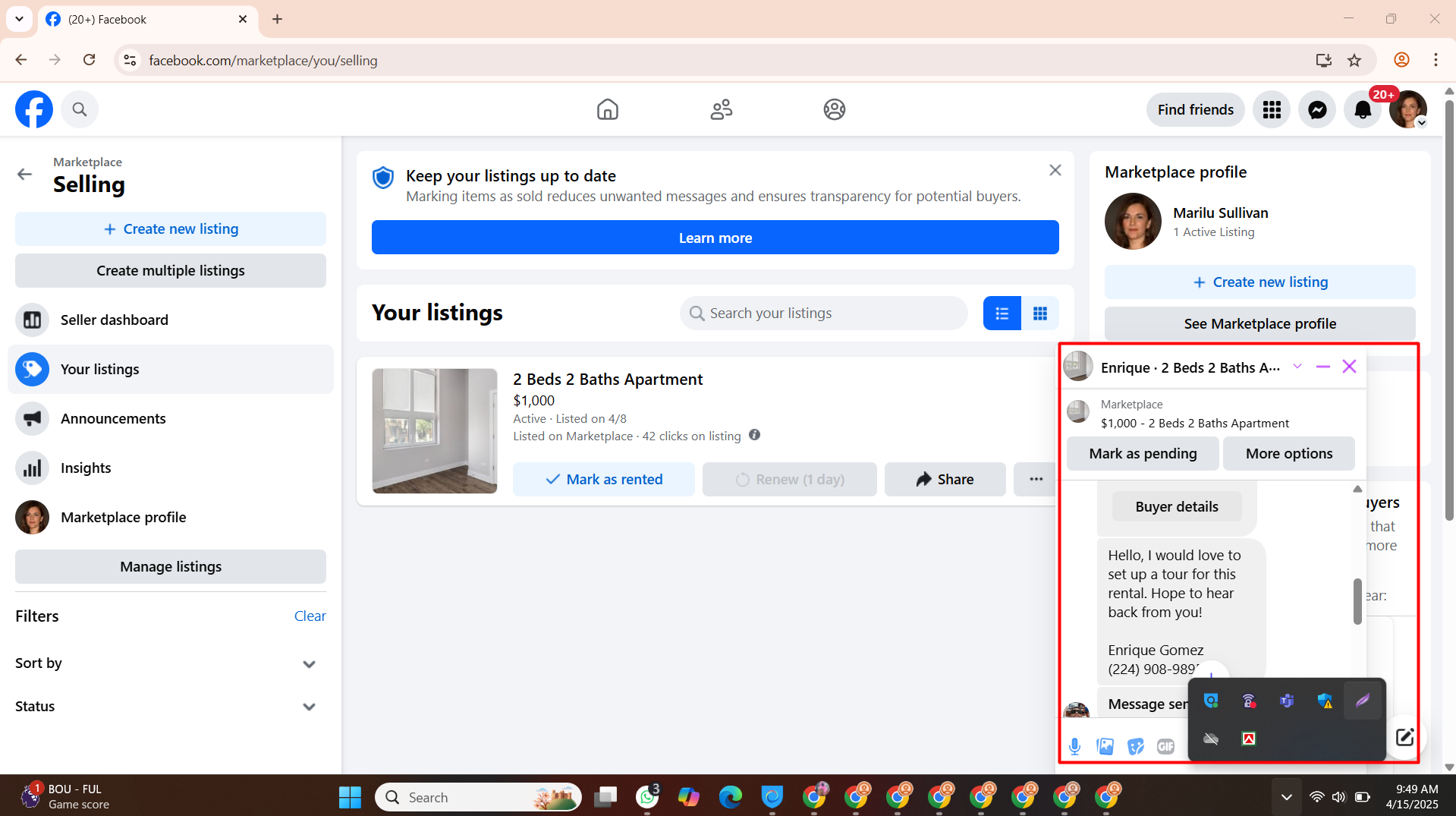Screen dimensions: 1456x816
Task: Open the Enrique chat settings chevron
Action: click(x=1297, y=367)
